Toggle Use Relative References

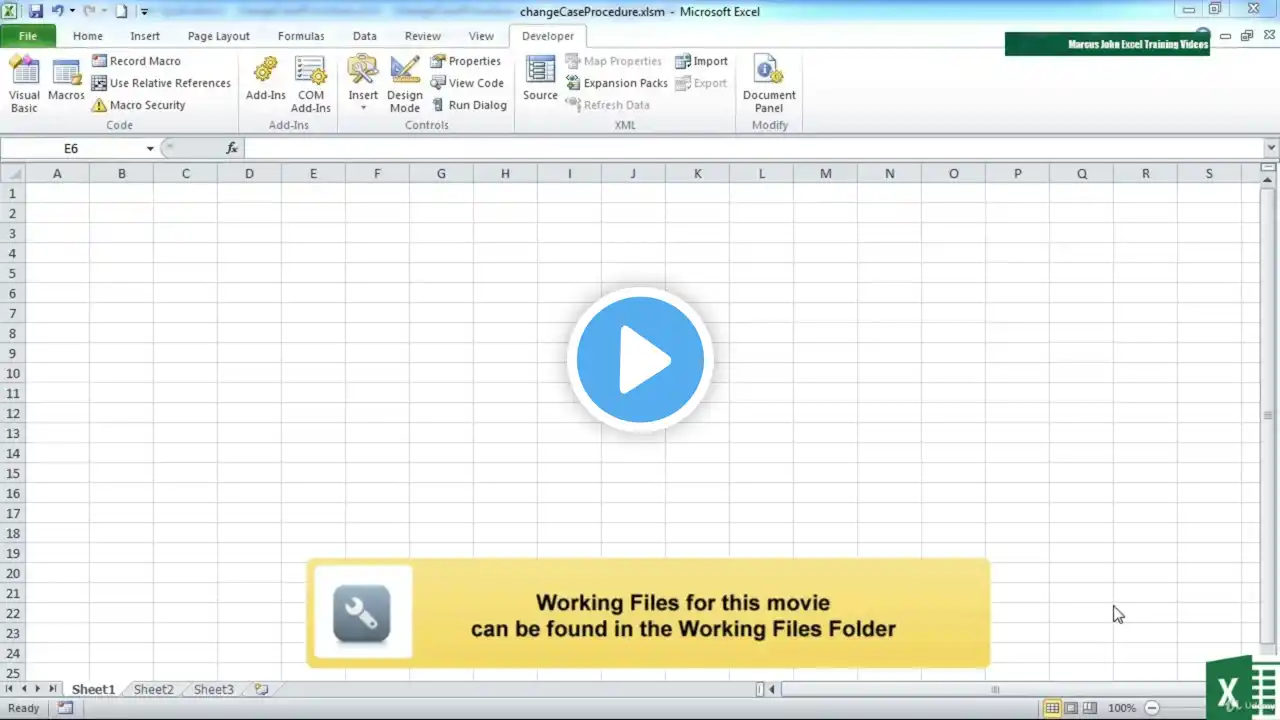[161, 83]
